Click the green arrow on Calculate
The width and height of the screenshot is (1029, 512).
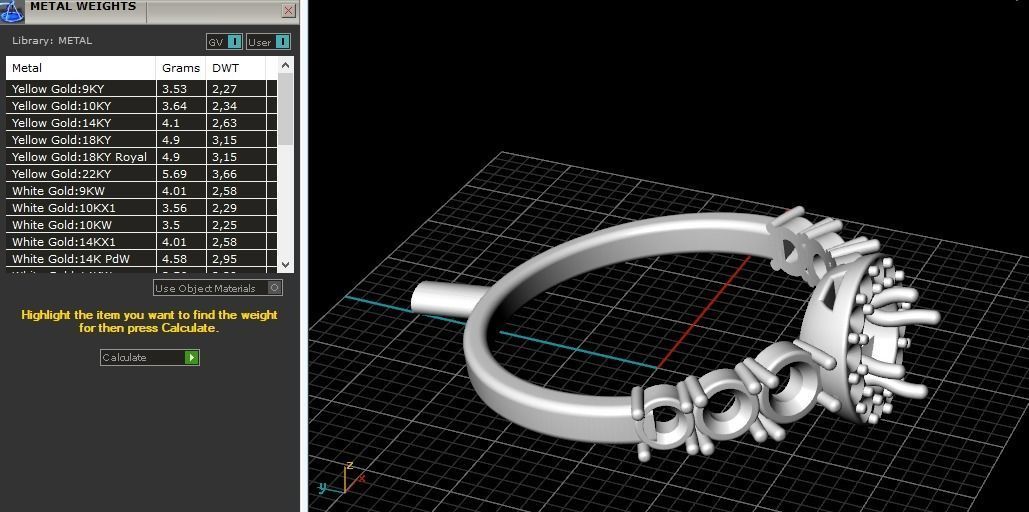(191, 358)
